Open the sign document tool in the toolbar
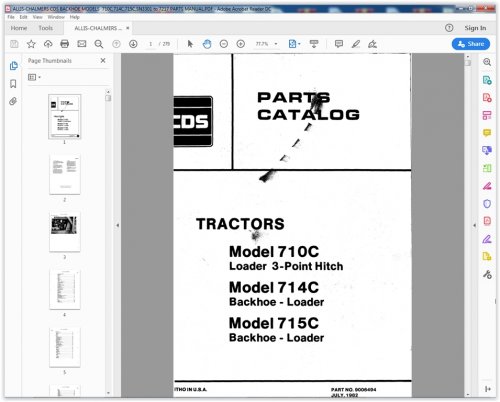 pyautogui.click(x=372, y=44)
